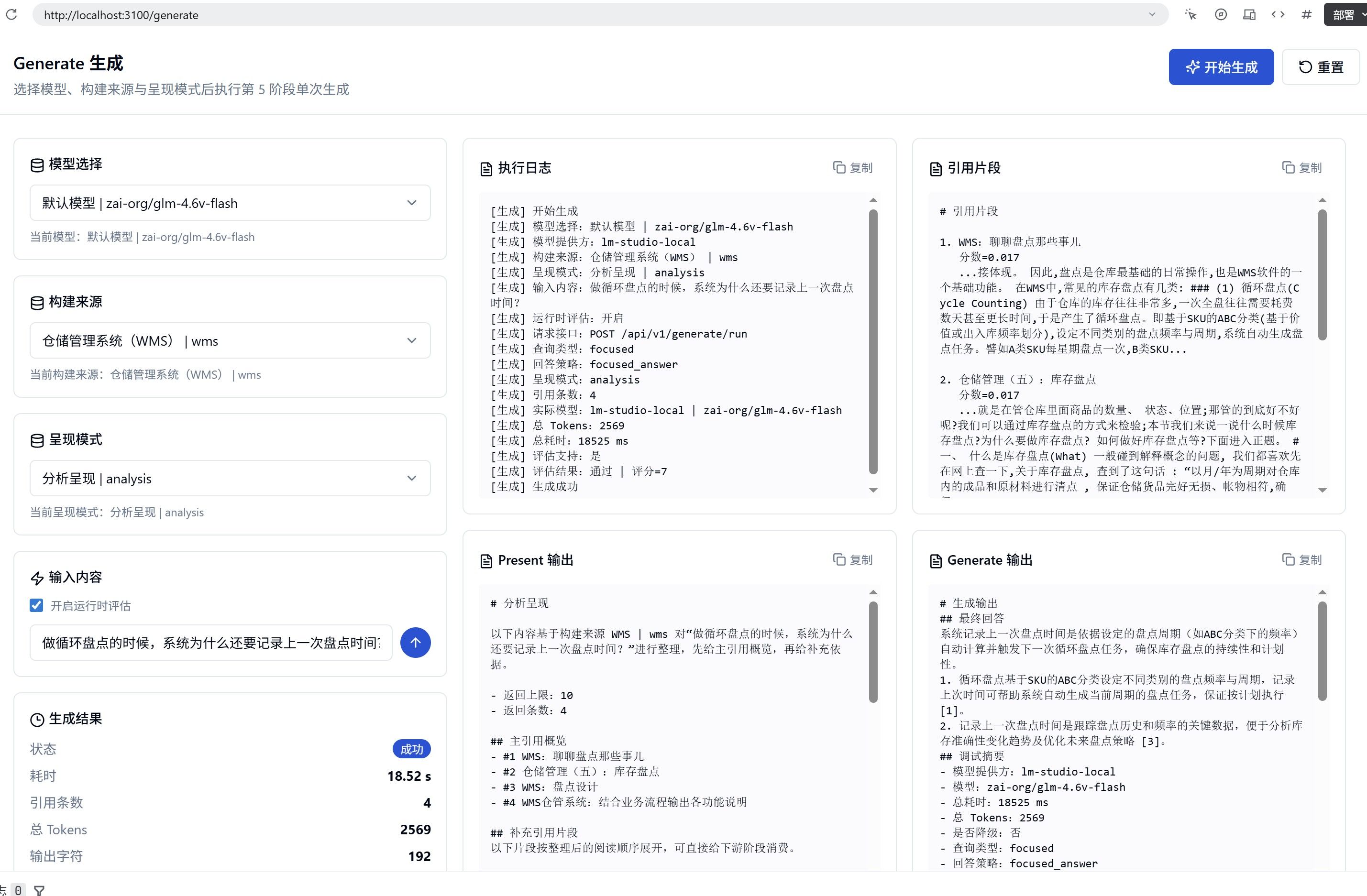The width and height of the screenshot is (1367, 896).
Task: Click the code brackets icon in toolbar
Action: pyautogui.click(x=1278, y=14)
